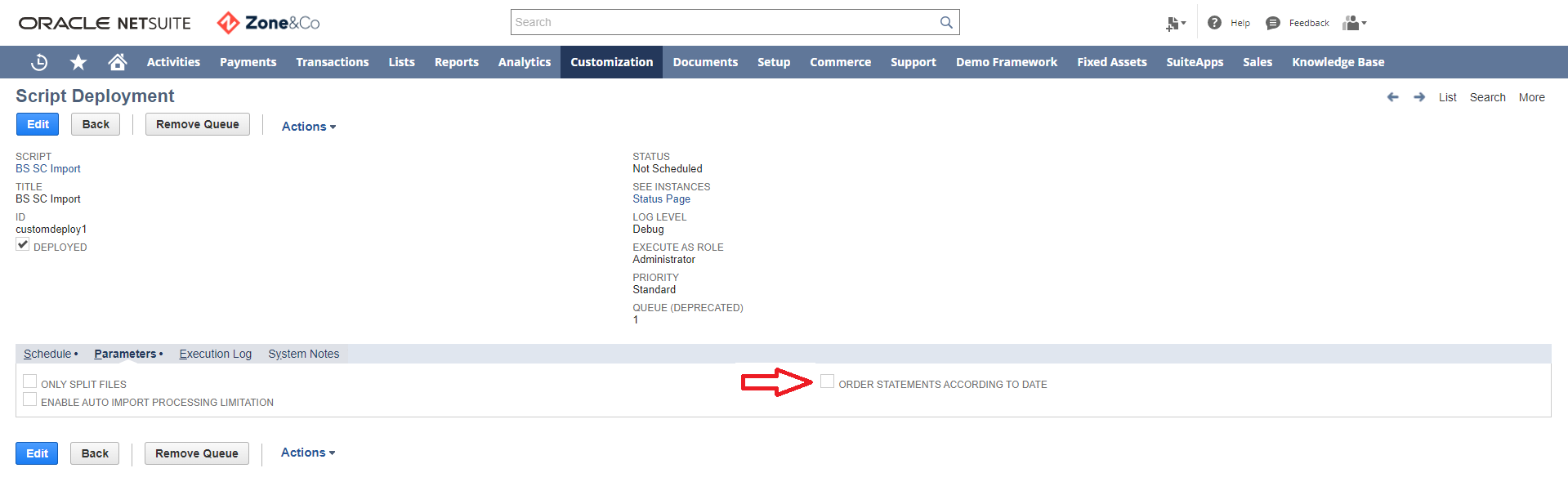Screen dimensions: 1568x504
Task: Open the Demo Framework menu
Action: [x=1007, y=62]
